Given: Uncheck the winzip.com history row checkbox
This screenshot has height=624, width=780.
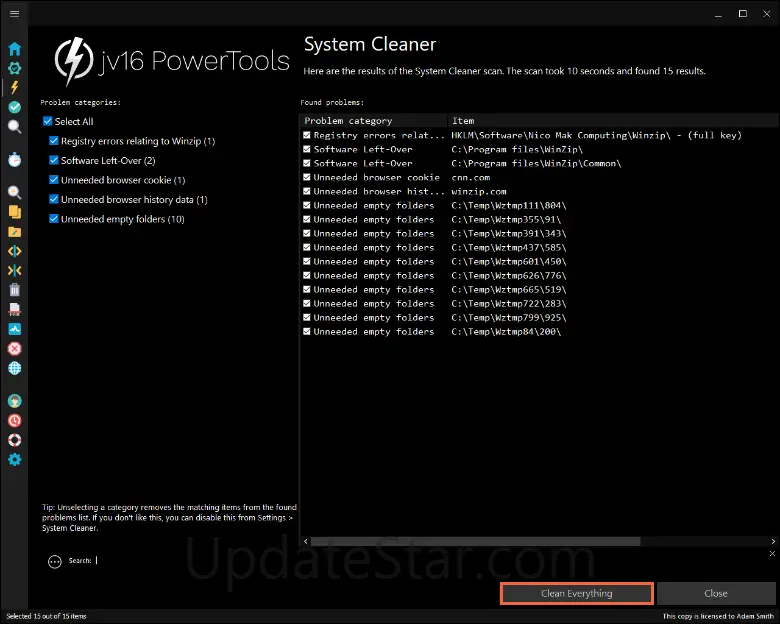Looking at the screenshot, I should click(x=307, y=191).
